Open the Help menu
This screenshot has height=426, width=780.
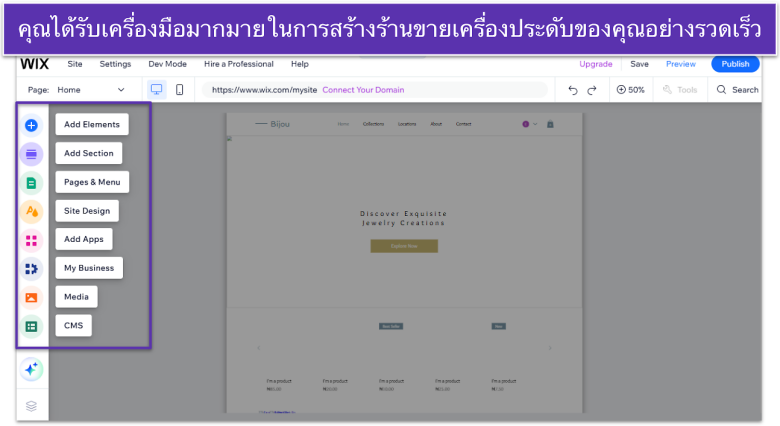[x=299, y=64]
